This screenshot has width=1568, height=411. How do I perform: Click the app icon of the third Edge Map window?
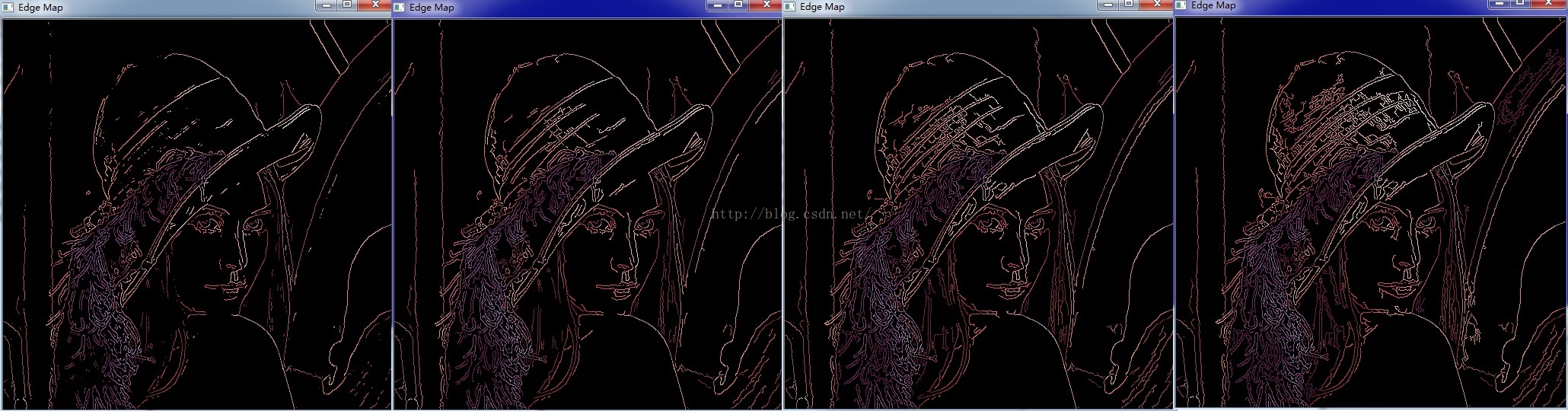click(x=790, y=7)
